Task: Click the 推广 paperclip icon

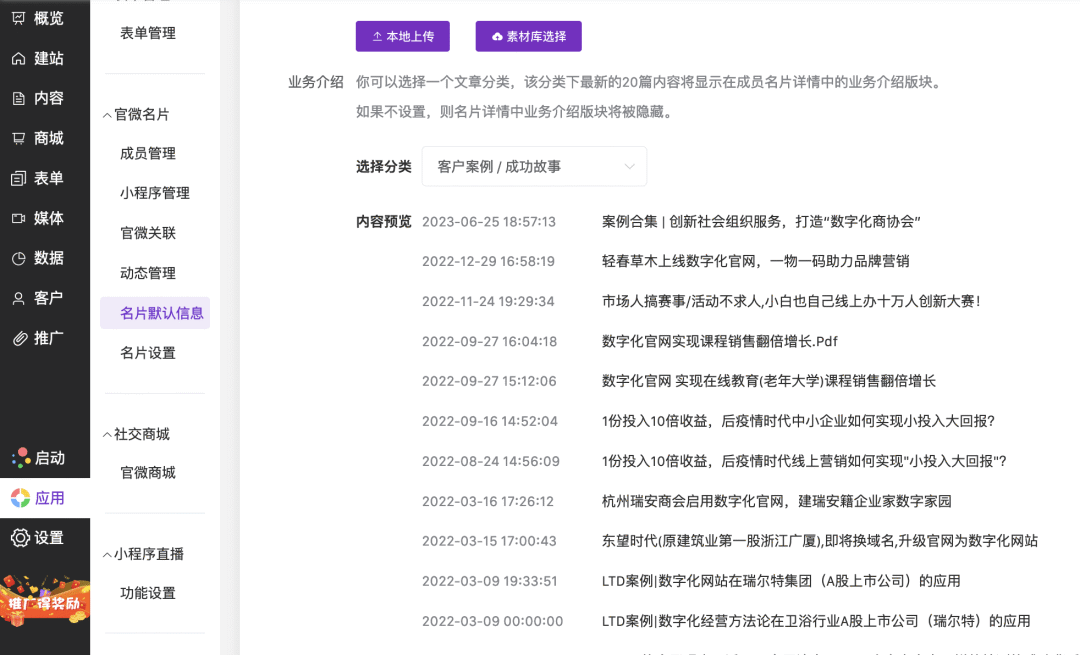Action: pos(19,338)
